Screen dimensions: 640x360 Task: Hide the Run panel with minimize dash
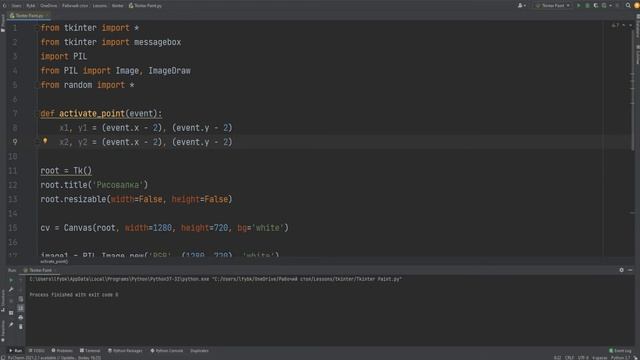630,270
